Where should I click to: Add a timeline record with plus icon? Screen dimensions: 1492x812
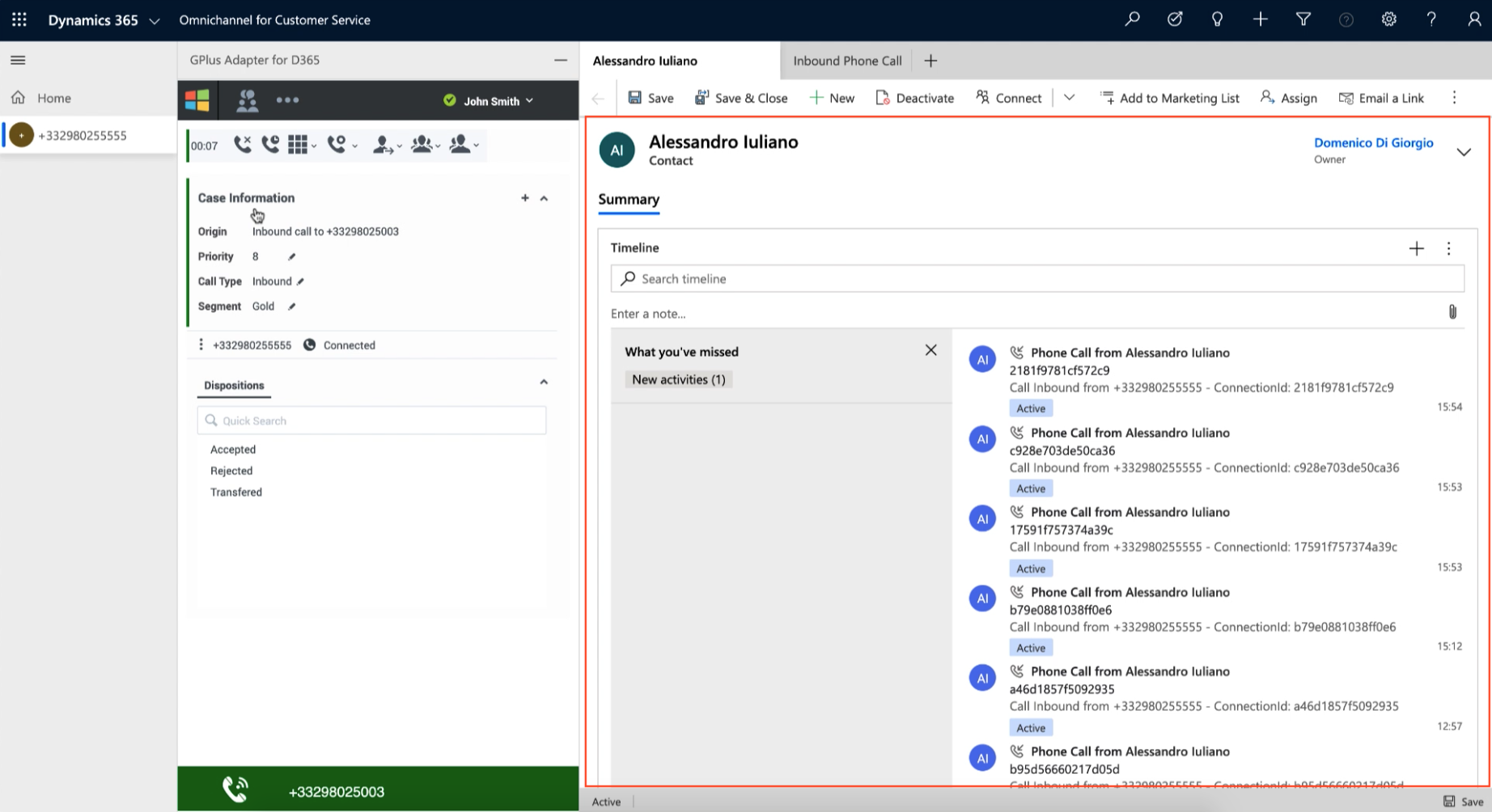1416,248
